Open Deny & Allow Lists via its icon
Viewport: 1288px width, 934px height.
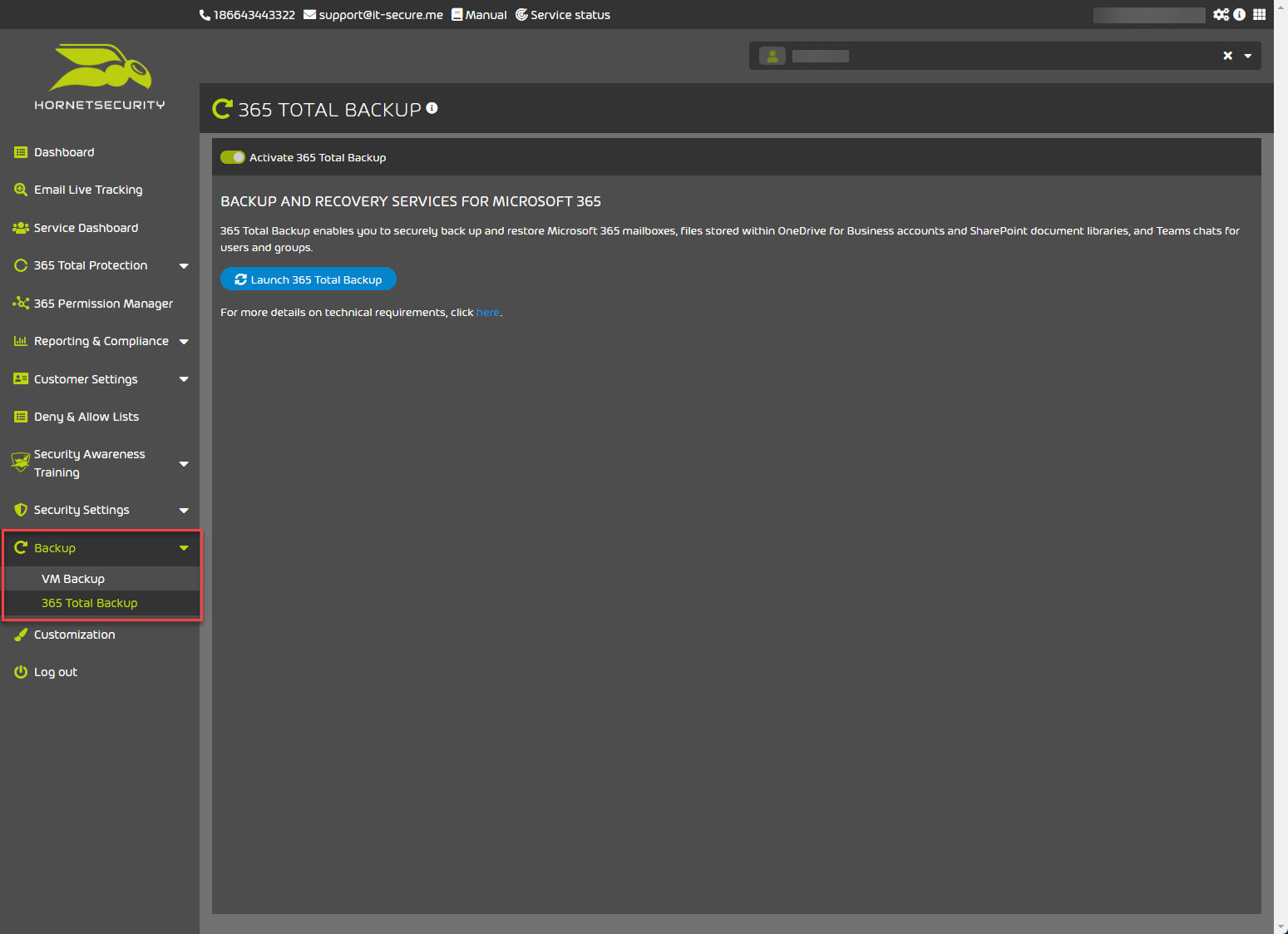coord(21,417)
